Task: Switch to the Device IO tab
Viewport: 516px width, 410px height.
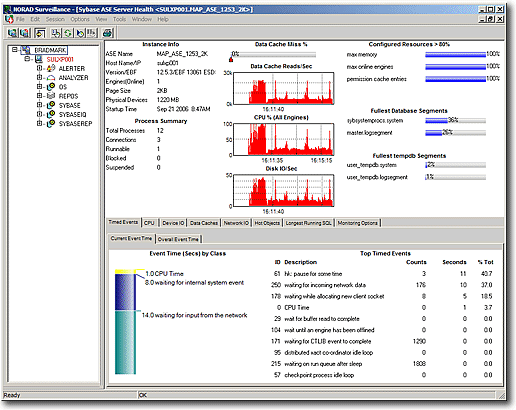Action: 173,223
